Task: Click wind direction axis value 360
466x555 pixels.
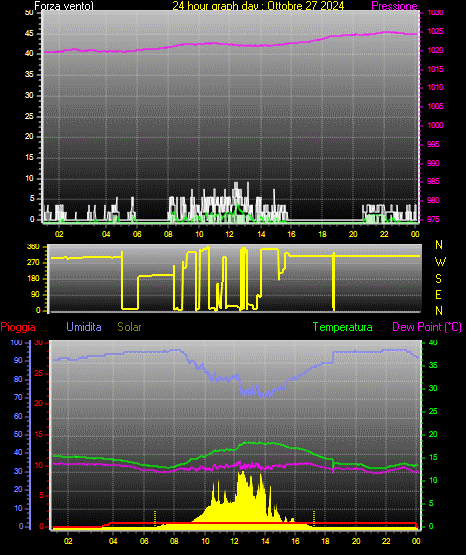Action: click(33, 247)
